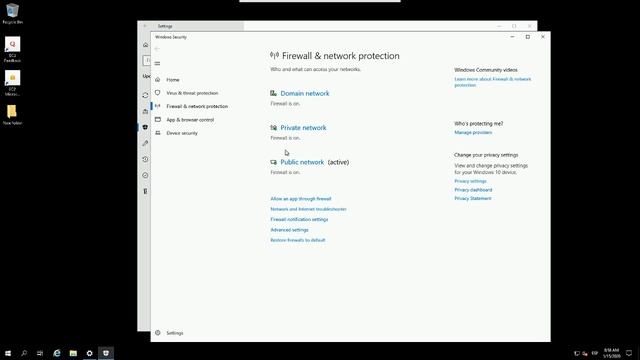Click the system tray clock
The width and height of the screenshot is (640, 360).
tap(611, 353)
